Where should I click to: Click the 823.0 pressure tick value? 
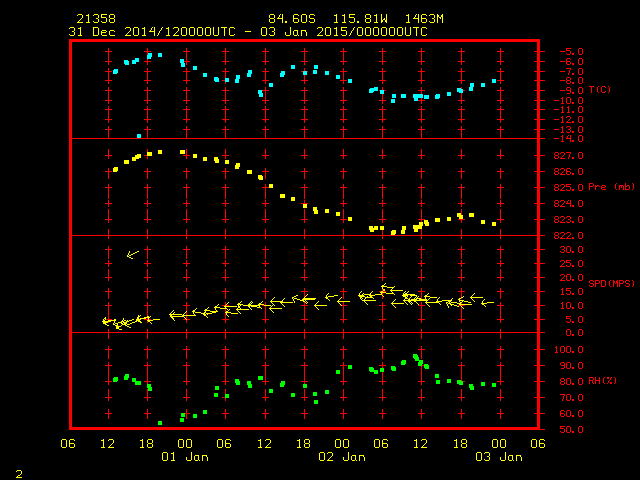[x=569, y=220]
